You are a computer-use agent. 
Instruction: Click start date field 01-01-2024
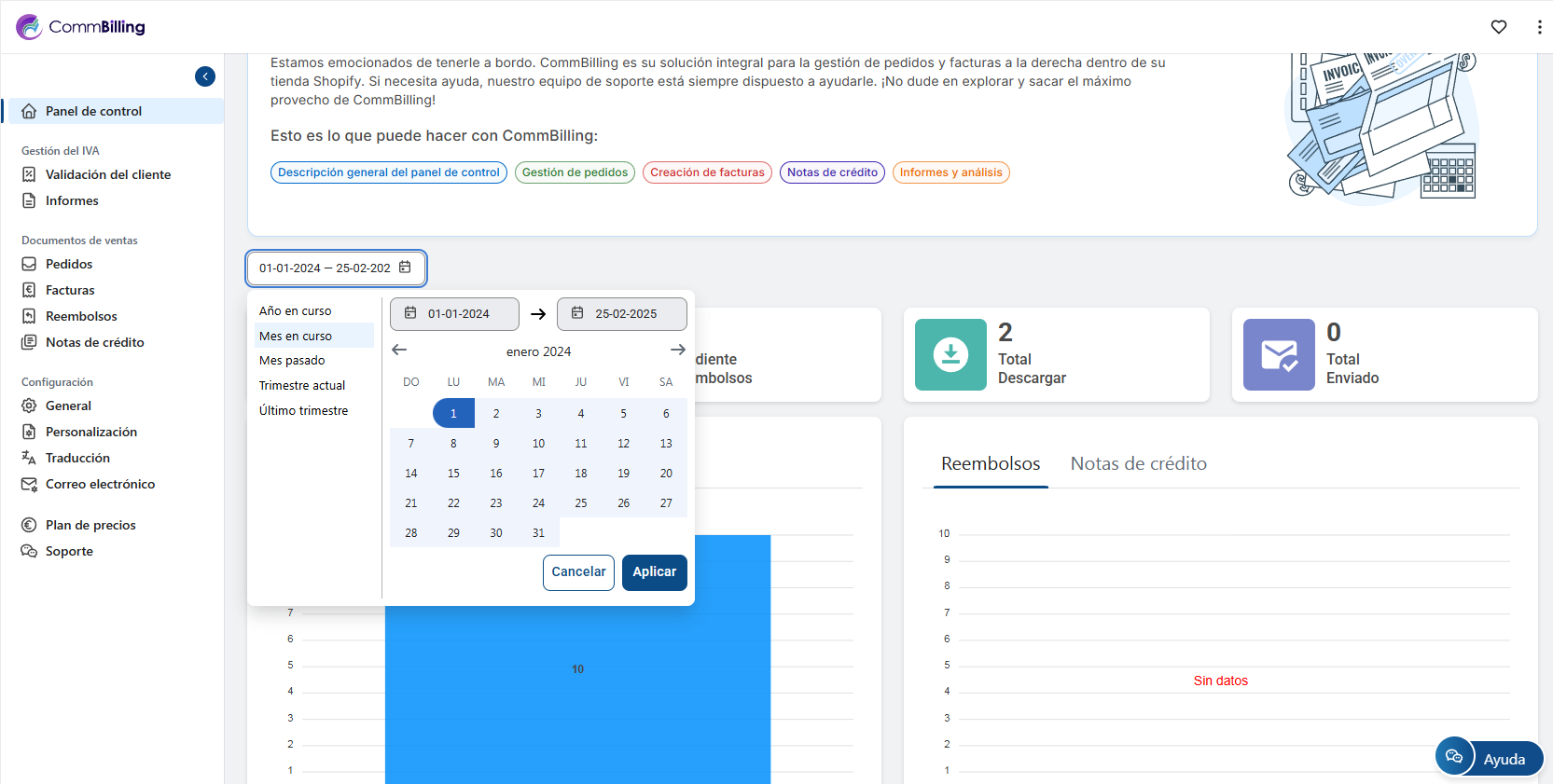(x=454, y=314)
